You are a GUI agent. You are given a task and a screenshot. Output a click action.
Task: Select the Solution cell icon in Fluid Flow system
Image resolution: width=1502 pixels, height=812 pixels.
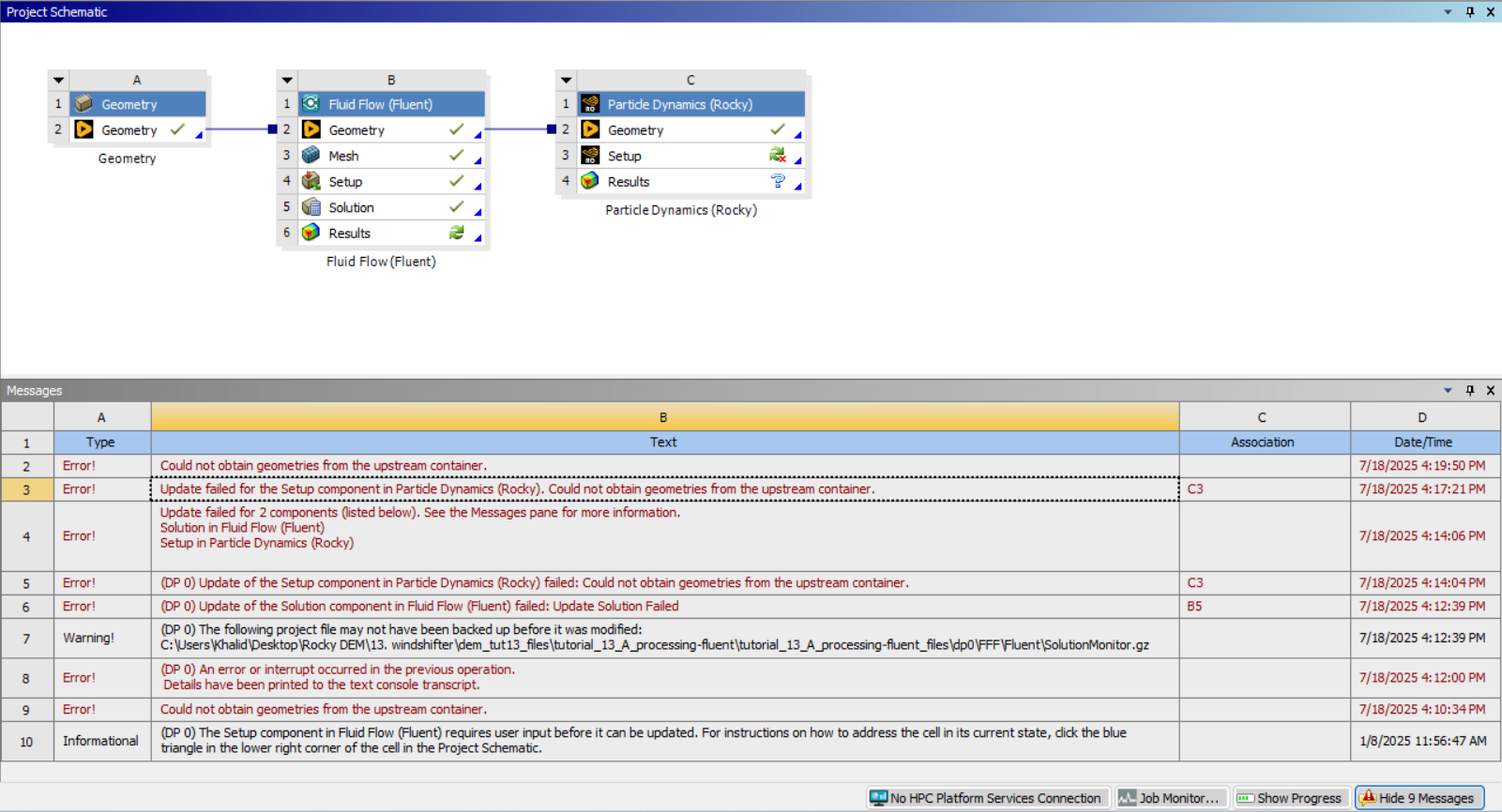point(311,207)
